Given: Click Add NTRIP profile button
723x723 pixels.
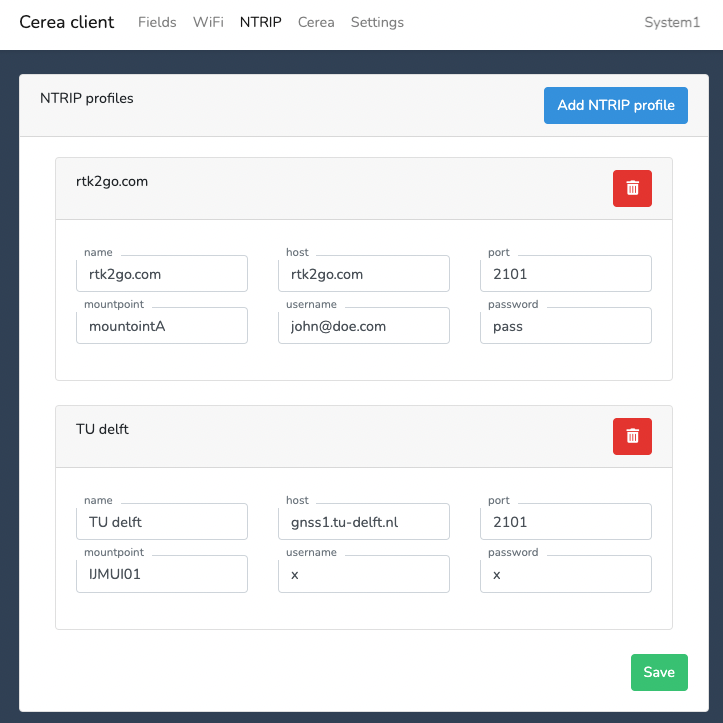Looking at the screenshot, I should [x=616, y=105].
